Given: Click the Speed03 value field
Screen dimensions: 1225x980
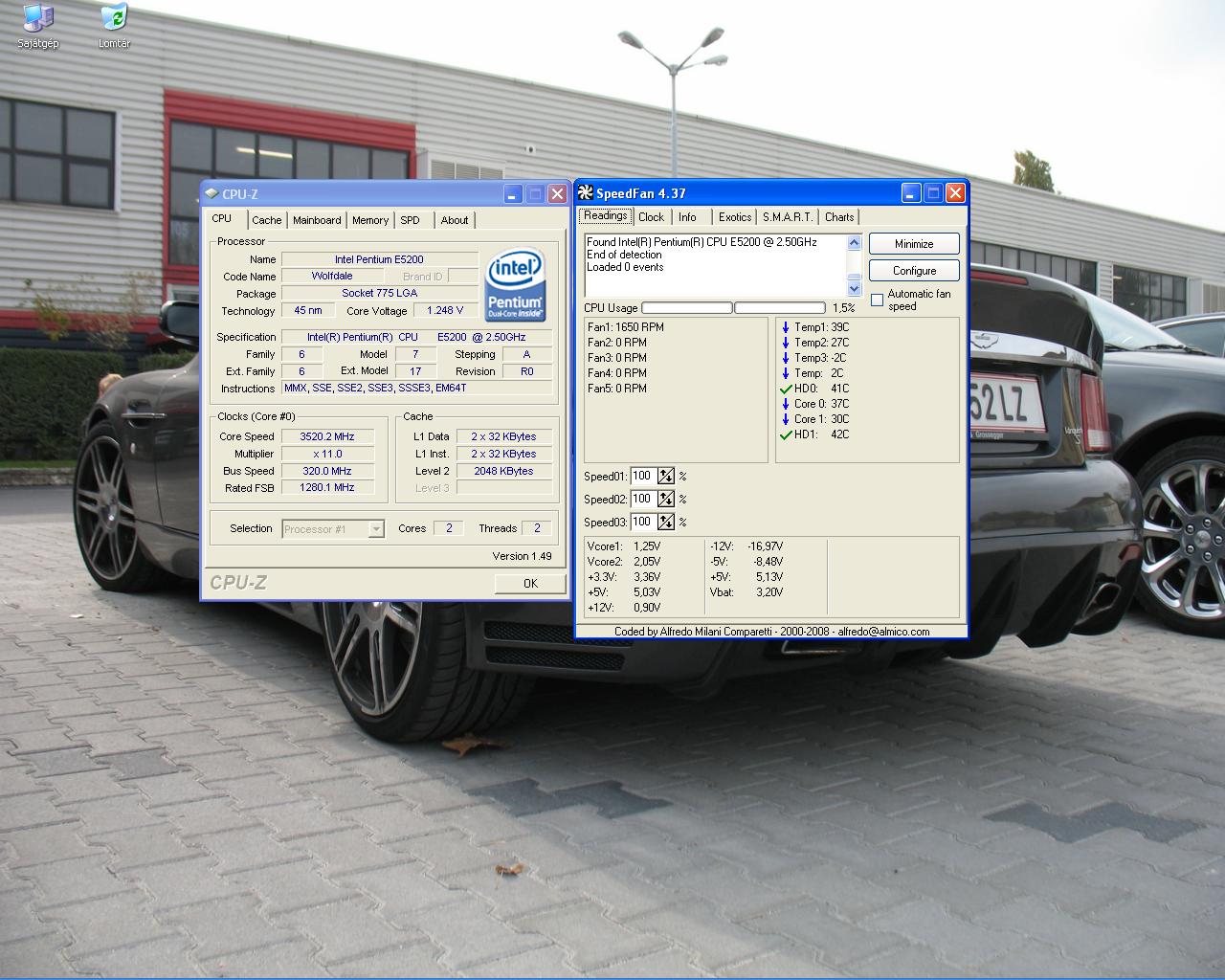Looking at the screenshot, I should (x=643, y=522).
